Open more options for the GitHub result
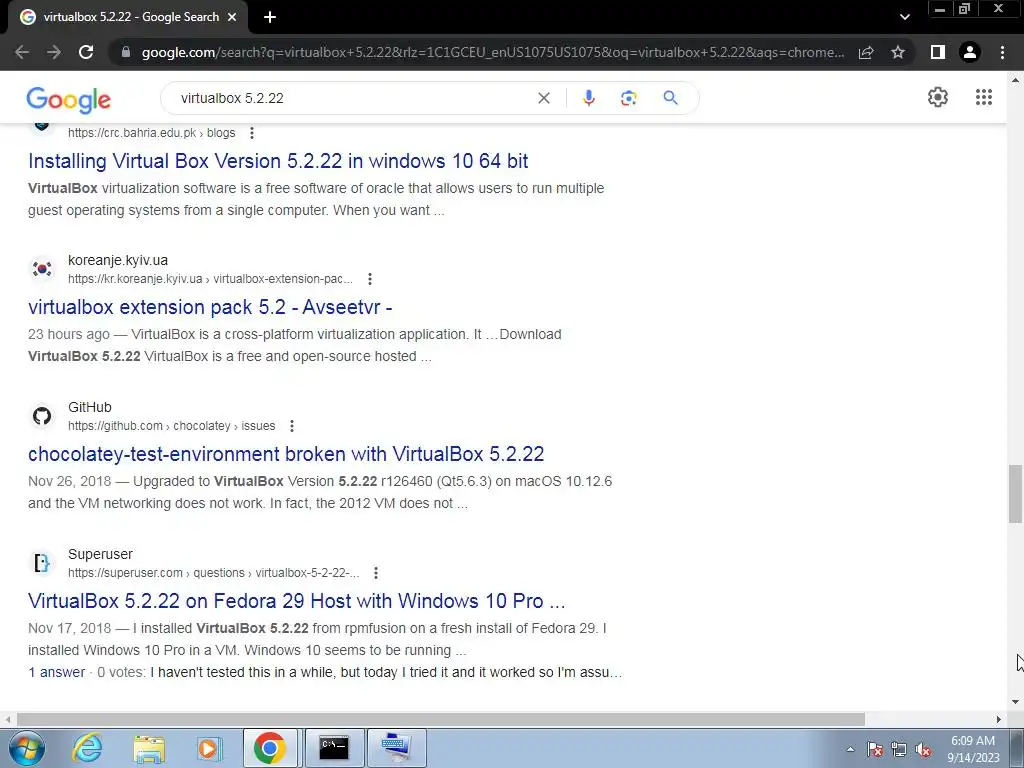 click(292, 426)
